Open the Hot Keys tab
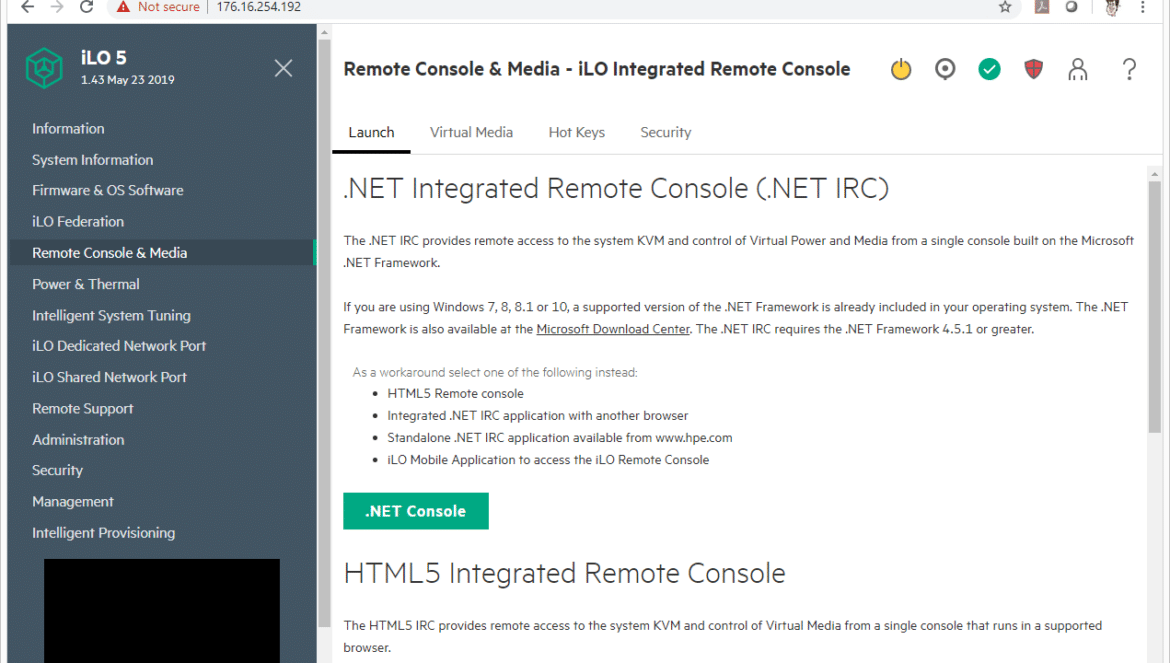Screen dimensions: 1170x663 click(x=577, y=133)
